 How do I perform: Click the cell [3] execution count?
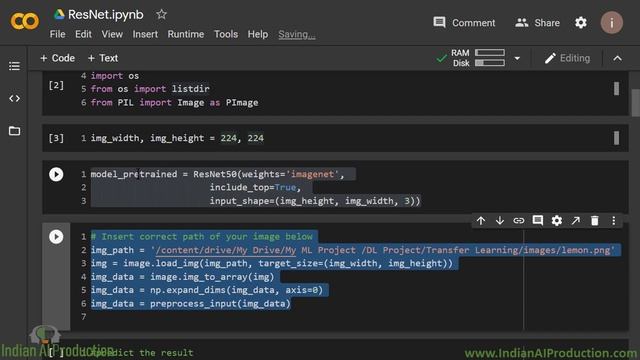pos(56,138)
